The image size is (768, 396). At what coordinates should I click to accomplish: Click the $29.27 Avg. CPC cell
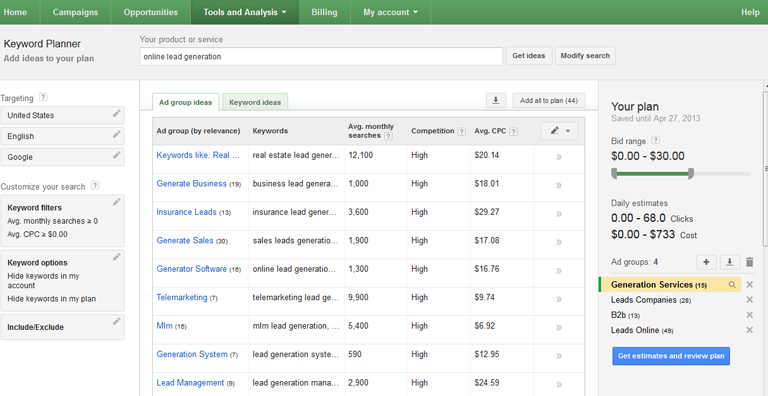click(487, 212)
